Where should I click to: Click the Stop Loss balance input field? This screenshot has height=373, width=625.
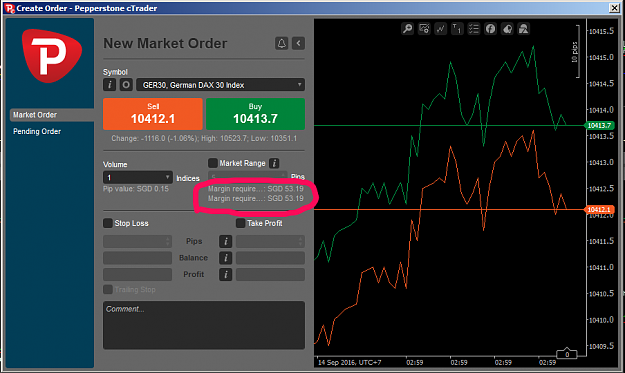(x=138, y=258)
